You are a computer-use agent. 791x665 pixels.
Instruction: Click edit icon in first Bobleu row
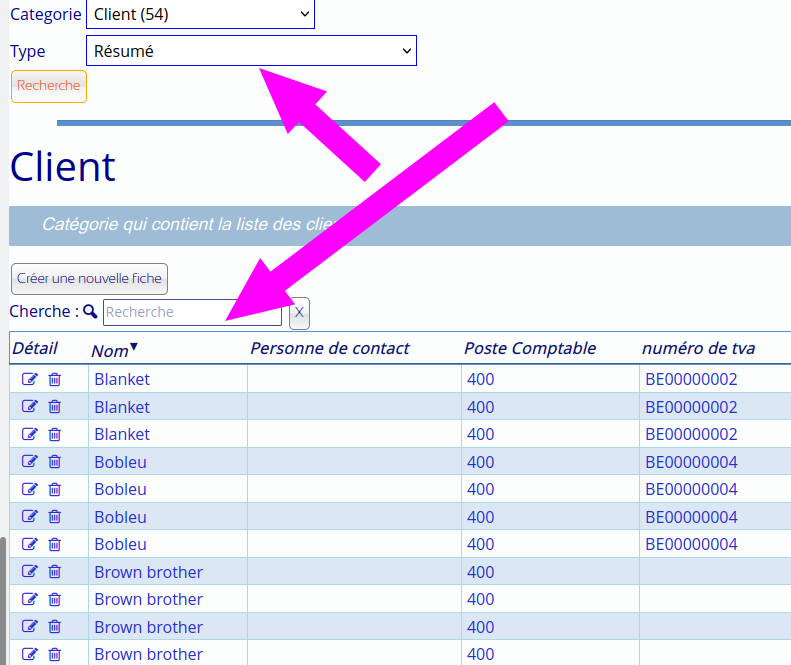click(x=29, y=462)
